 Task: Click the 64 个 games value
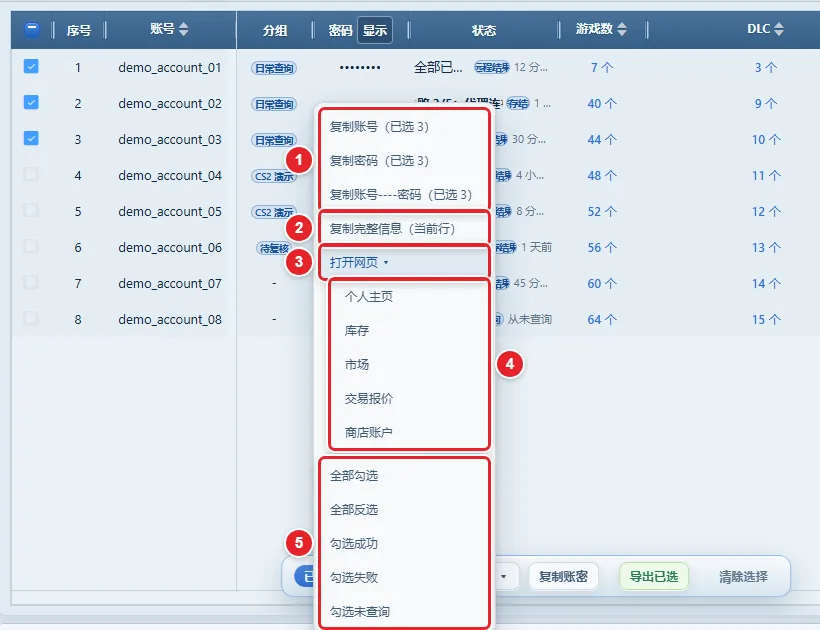602,319
